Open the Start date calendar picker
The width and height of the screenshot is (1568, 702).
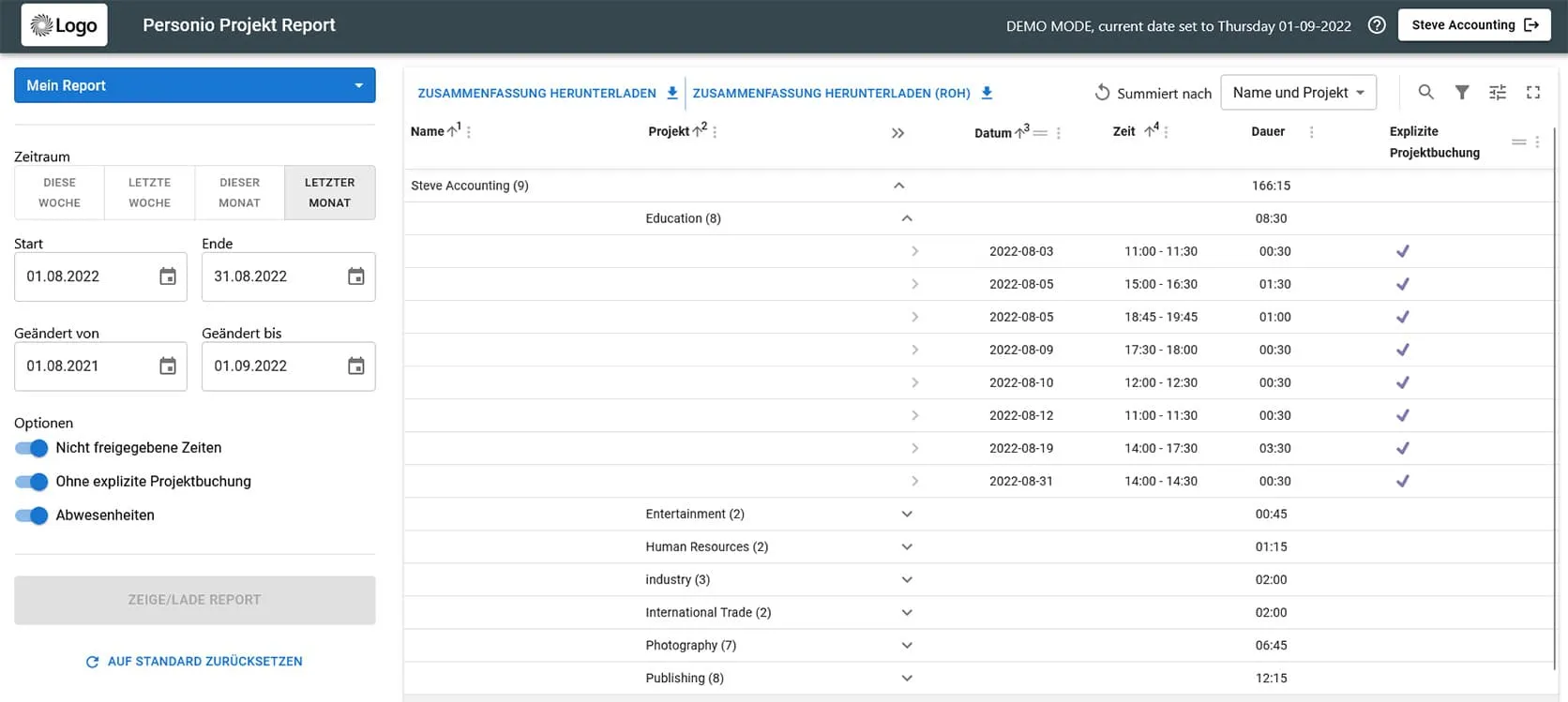pyautogui.click(x=168, y=276)
